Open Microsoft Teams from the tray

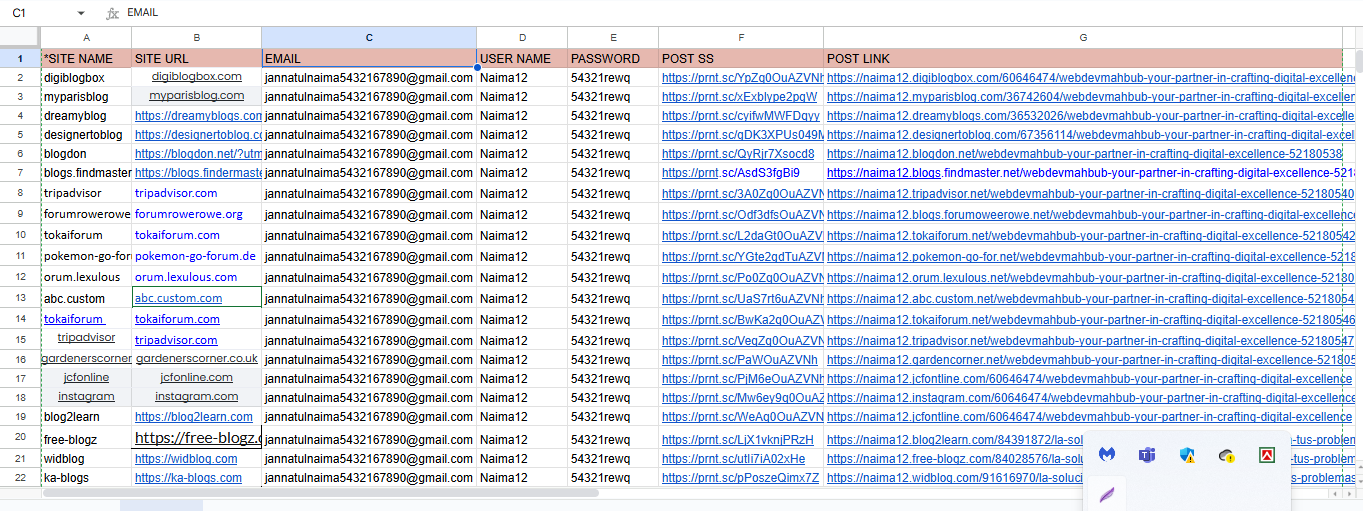click(1147, 455)
